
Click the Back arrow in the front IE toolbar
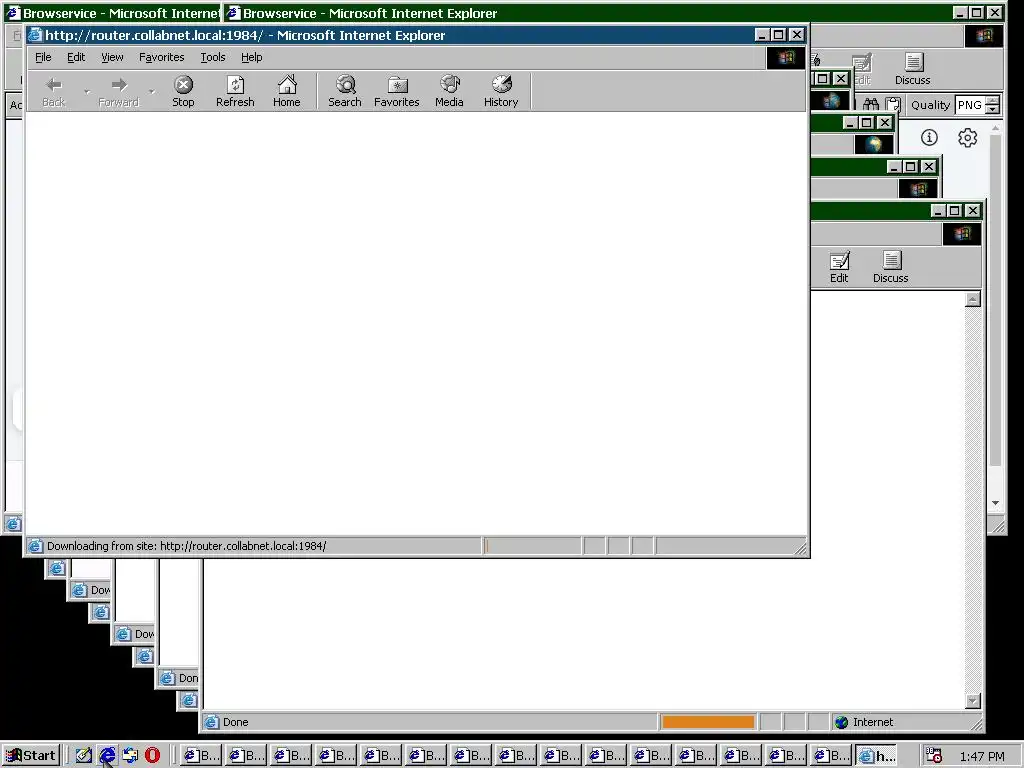54,91
